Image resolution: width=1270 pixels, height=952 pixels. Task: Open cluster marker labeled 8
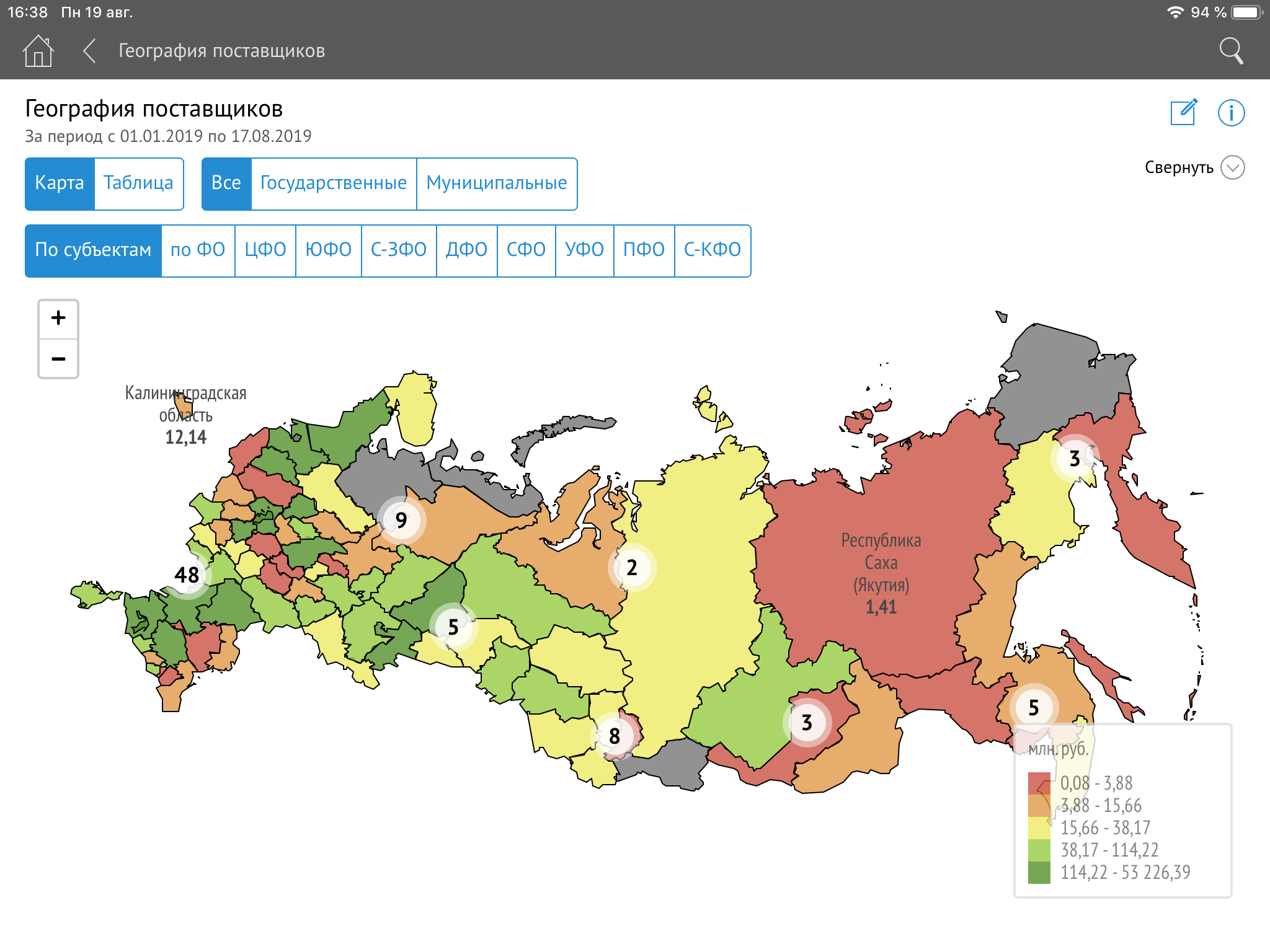[615, 736]
